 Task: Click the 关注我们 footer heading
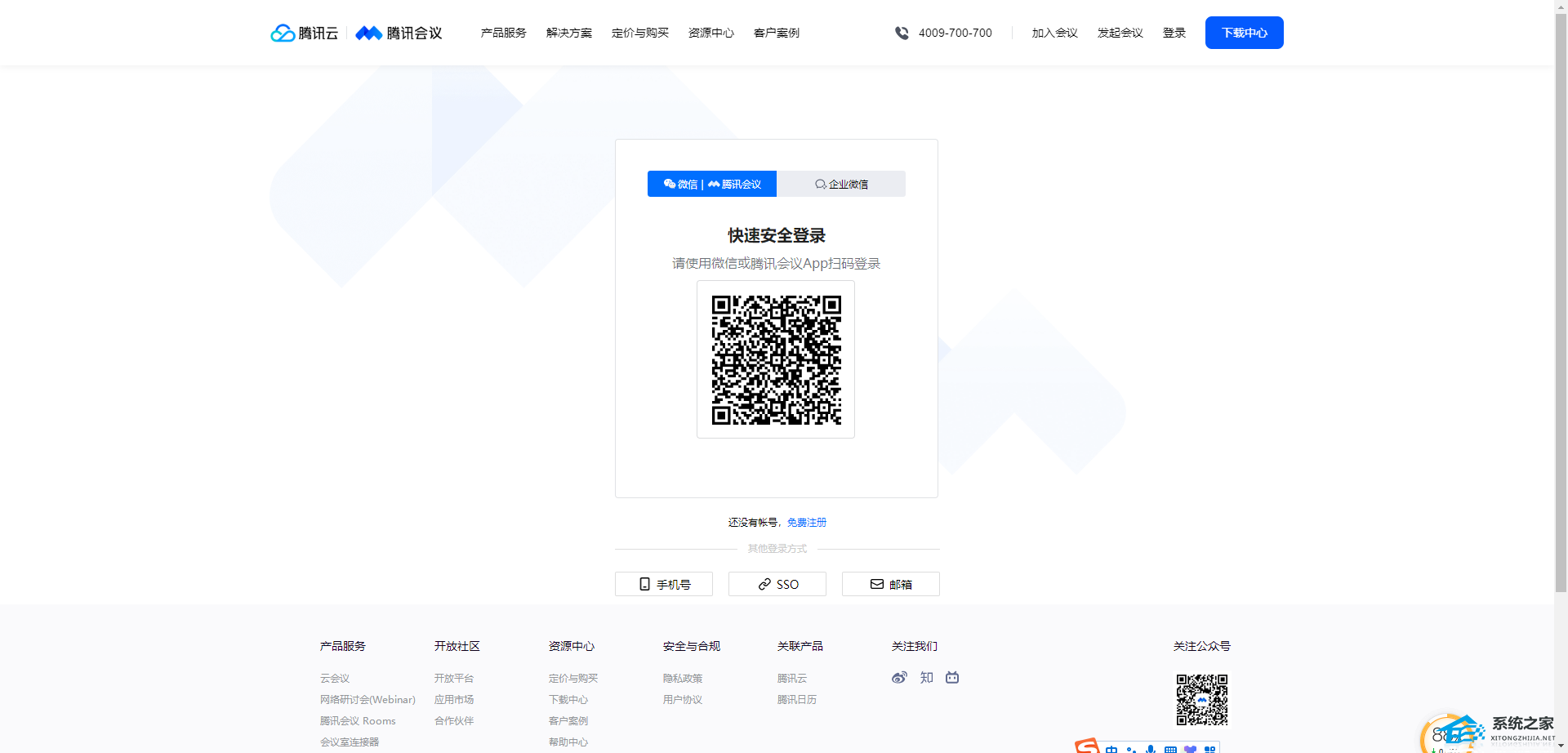[915, 646]
